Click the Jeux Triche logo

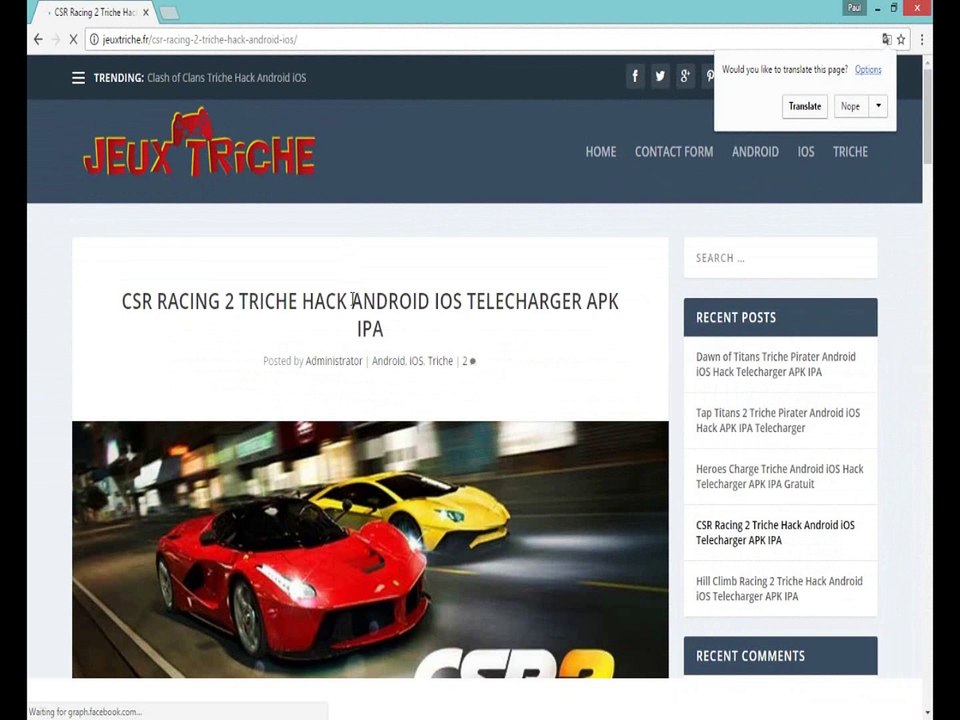[200, 143]
